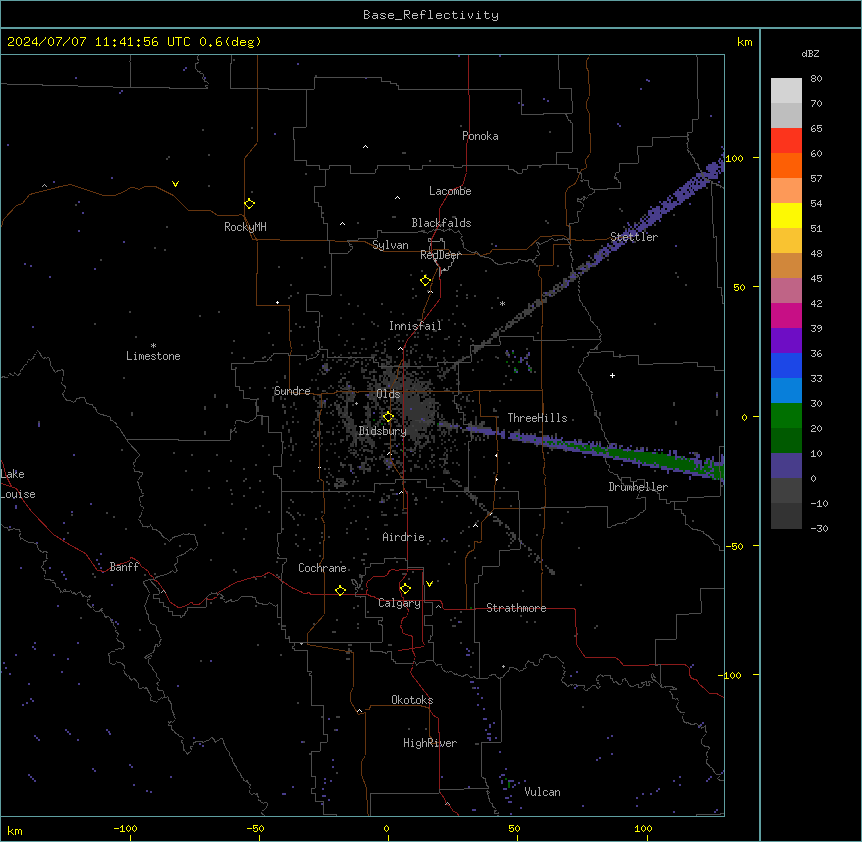Select the yellow diamond marker above Calgary label

[405, 589]
